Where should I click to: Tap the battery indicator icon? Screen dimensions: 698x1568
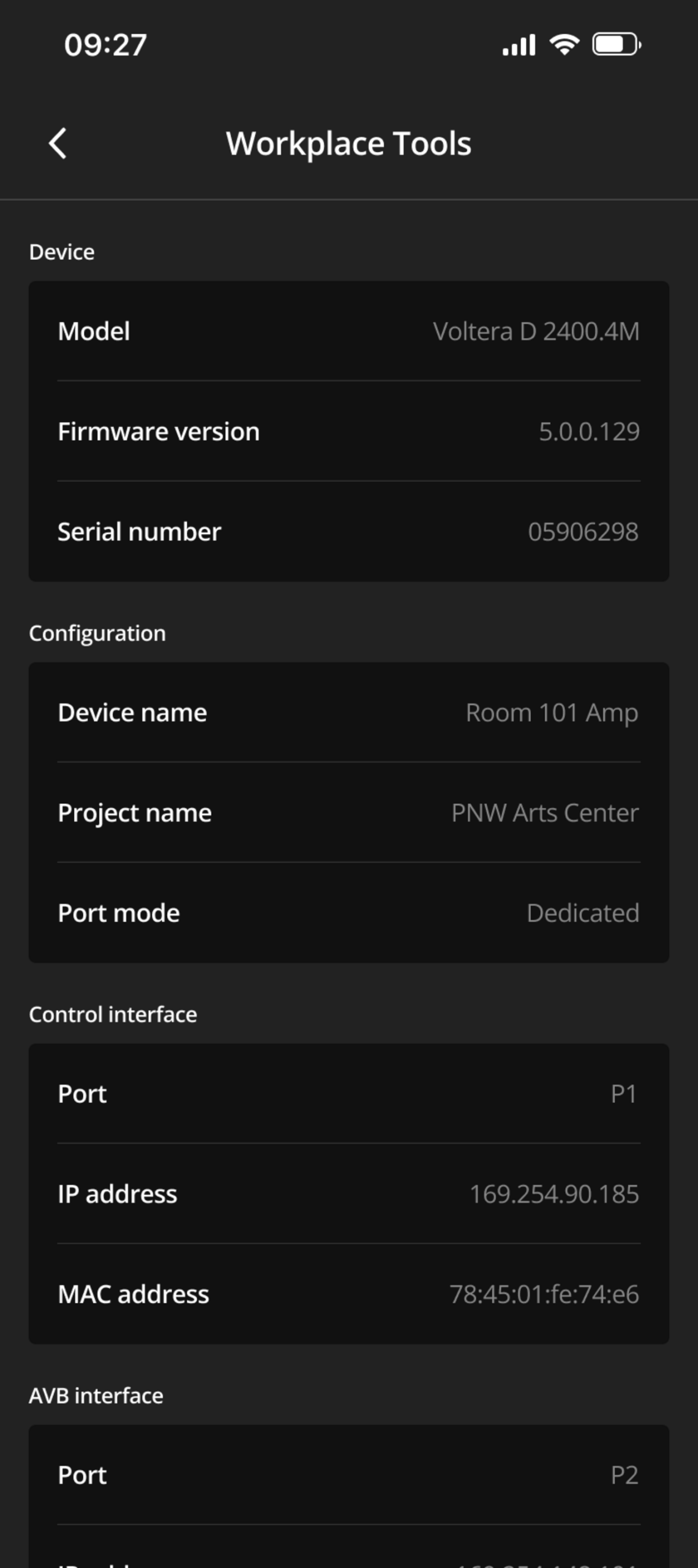coord(616,45)
